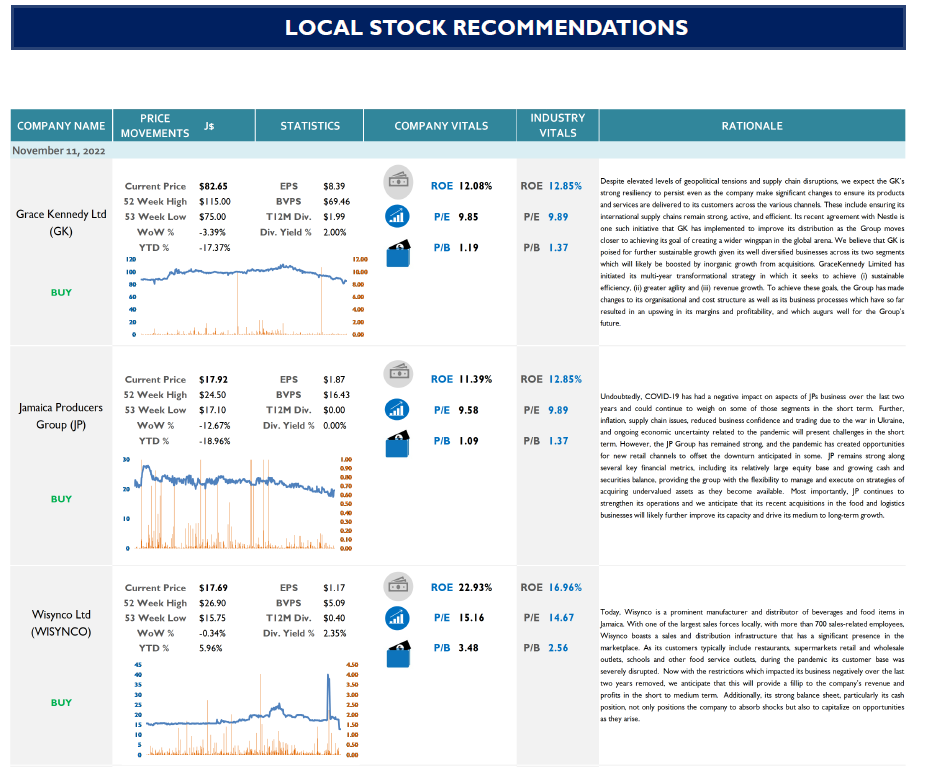The width and height of the screenshot is (931, 767).
Task: Click Grace Kennedy YTD value -17.37%
Action: click(214, 248)
